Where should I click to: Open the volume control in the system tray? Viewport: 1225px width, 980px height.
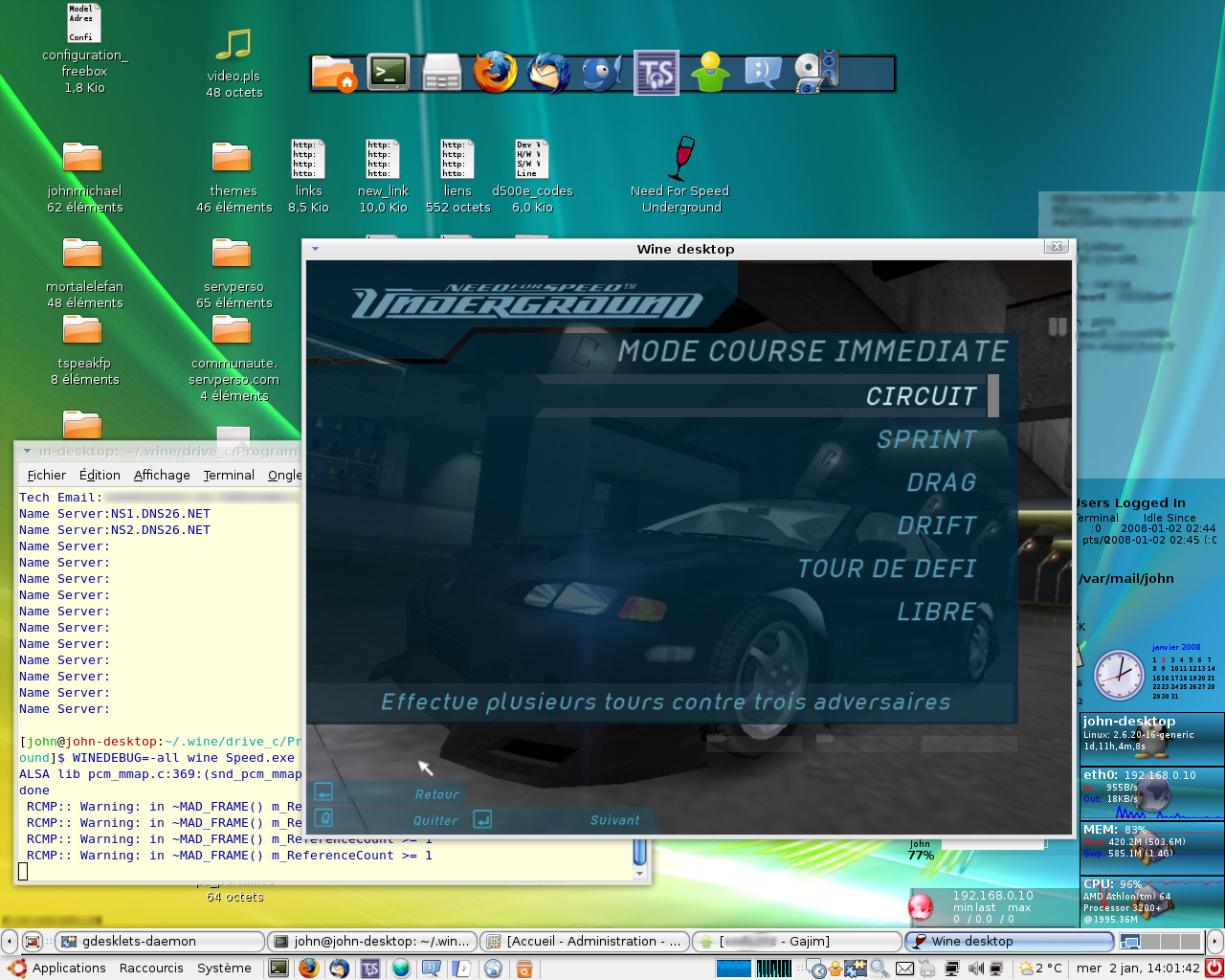coord(975,969)
